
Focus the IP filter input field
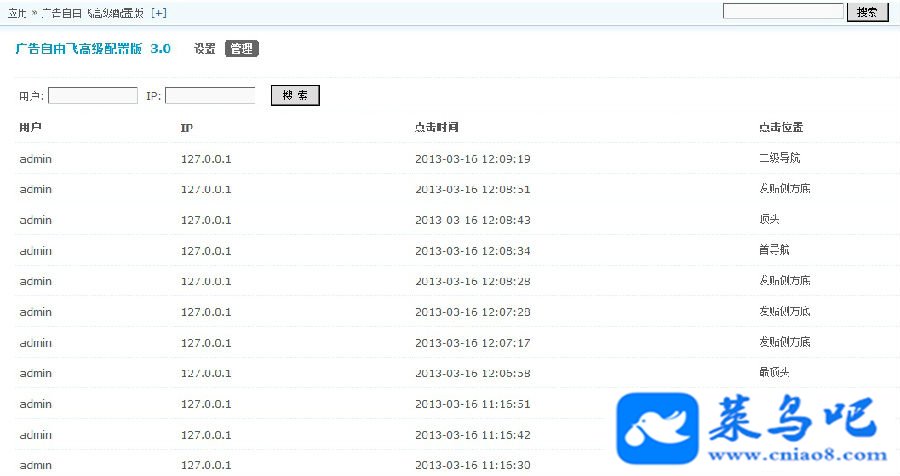click(210, 95)
